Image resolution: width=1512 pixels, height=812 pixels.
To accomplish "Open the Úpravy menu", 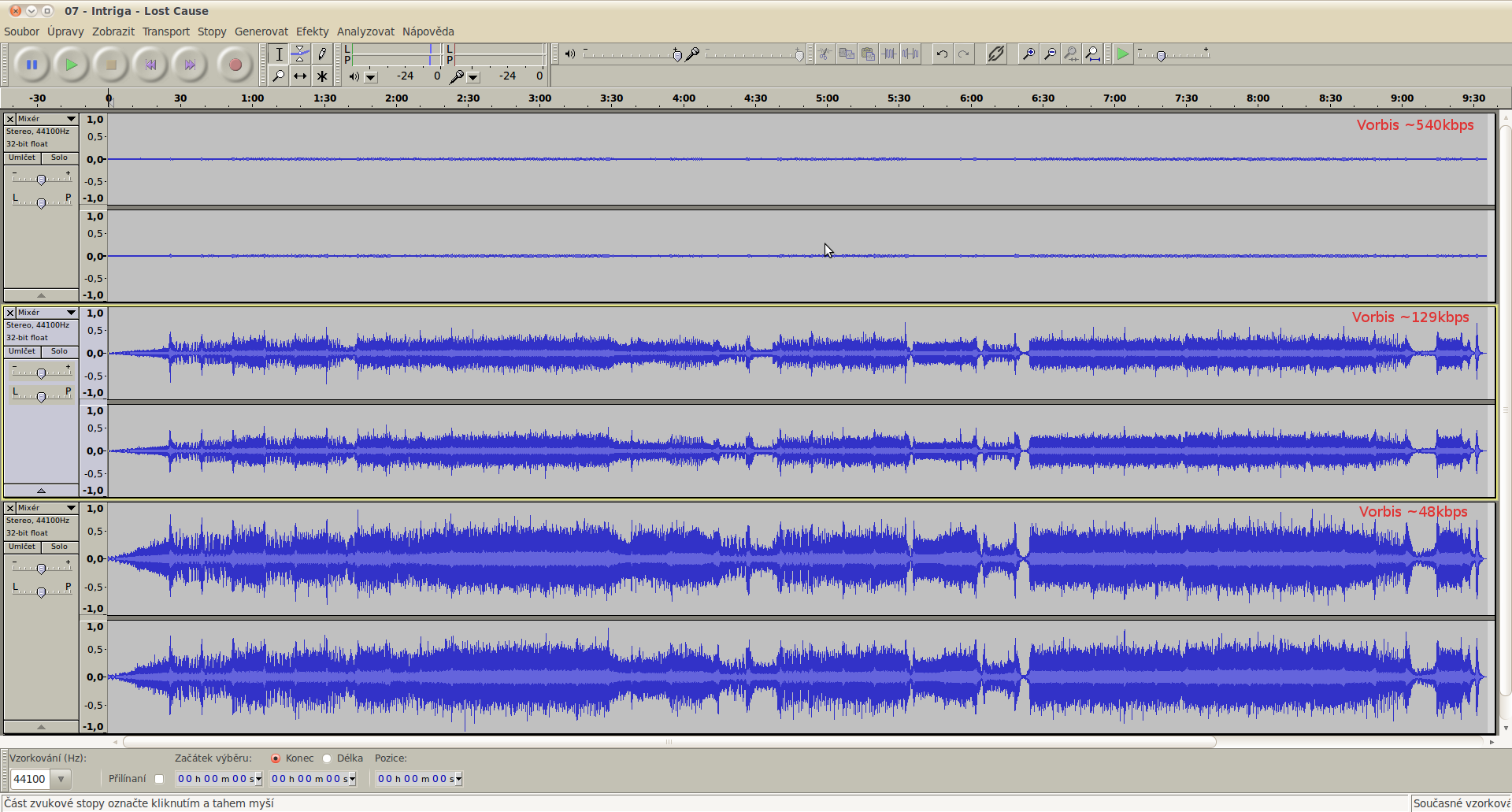I will [65, 32].
